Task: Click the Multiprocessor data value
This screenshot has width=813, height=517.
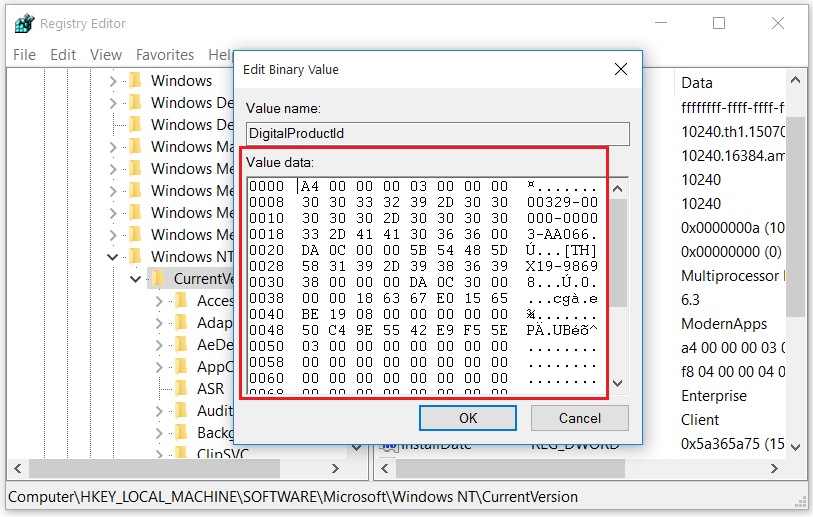Action: point(733,276)
